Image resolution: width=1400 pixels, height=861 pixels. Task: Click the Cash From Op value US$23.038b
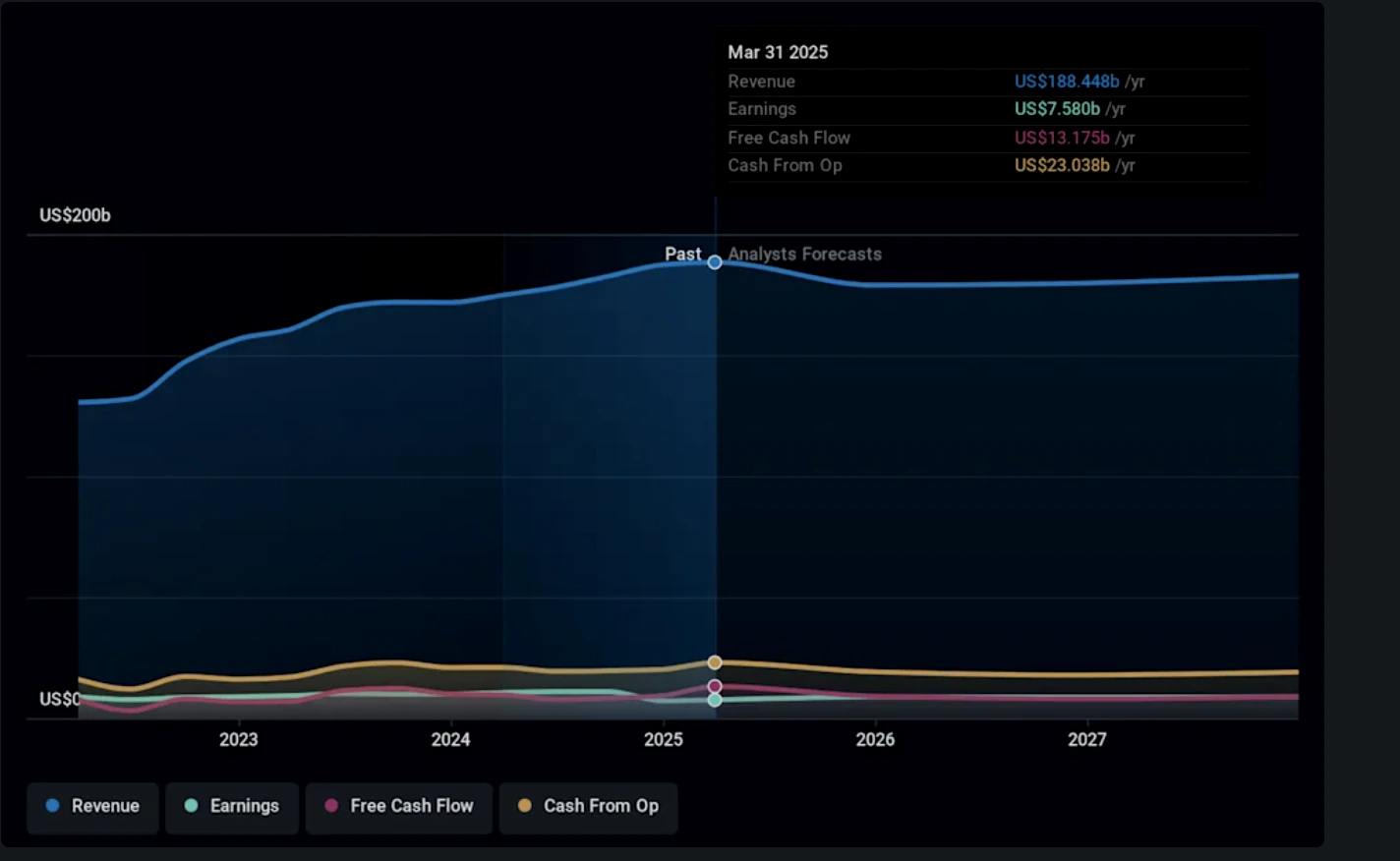(1062, 165)
